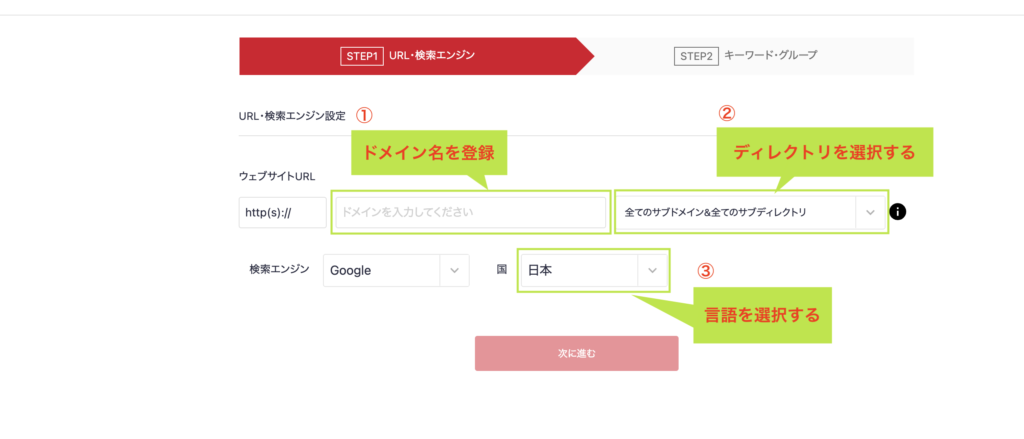Click the circled number ① annotation
Image resolution: width=1024 pixels, height=439 pixels.
(364, 115)
